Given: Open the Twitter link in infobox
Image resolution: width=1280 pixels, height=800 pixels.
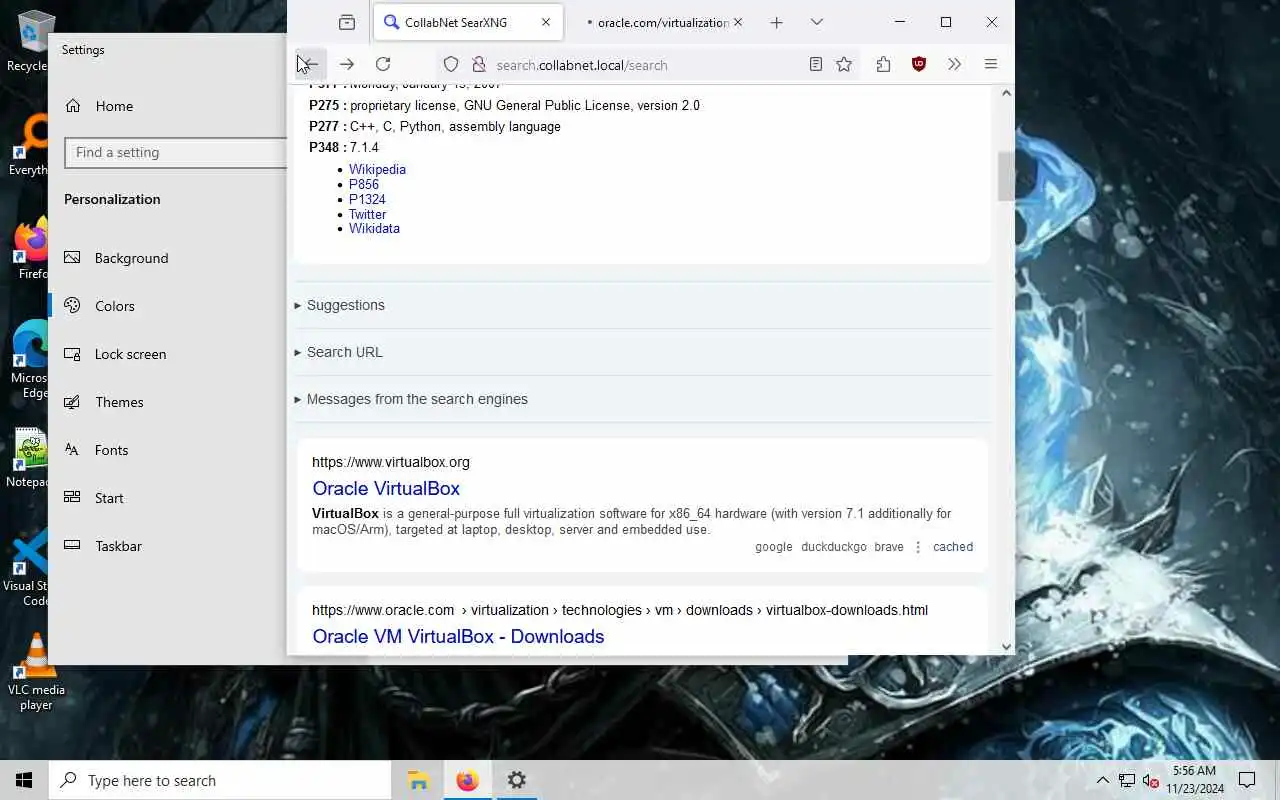Looking at the screenshot, I should (x=367, y=214).
